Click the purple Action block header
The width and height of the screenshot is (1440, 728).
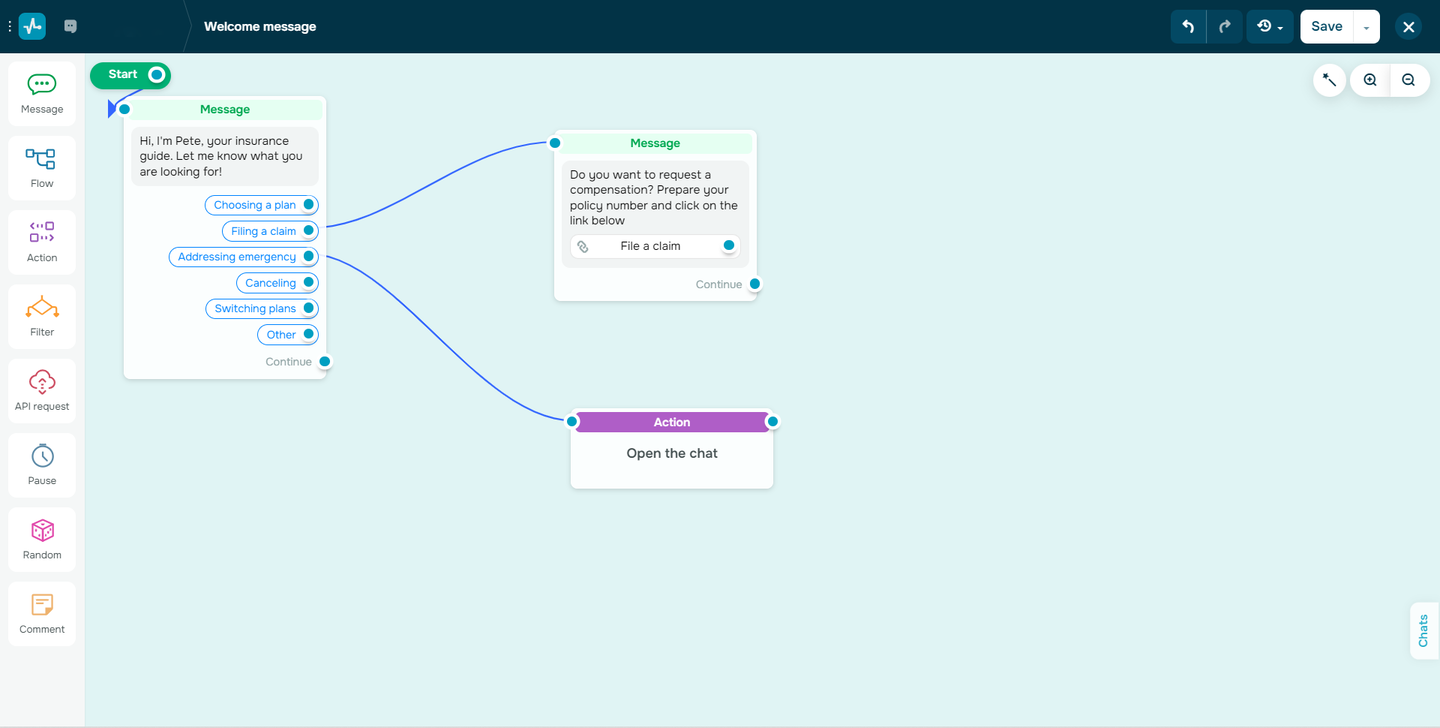(672, 422)
